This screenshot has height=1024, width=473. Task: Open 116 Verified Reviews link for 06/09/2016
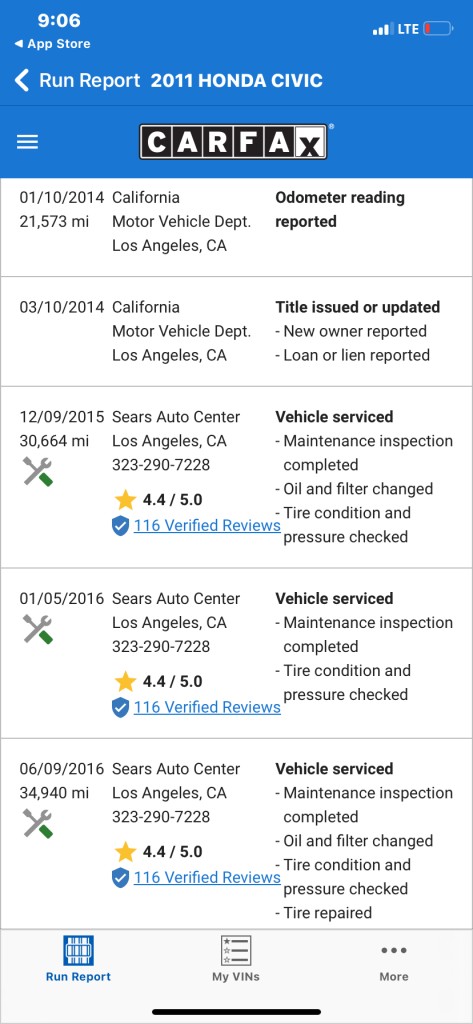pyautogui.click(x=207, y=878)
